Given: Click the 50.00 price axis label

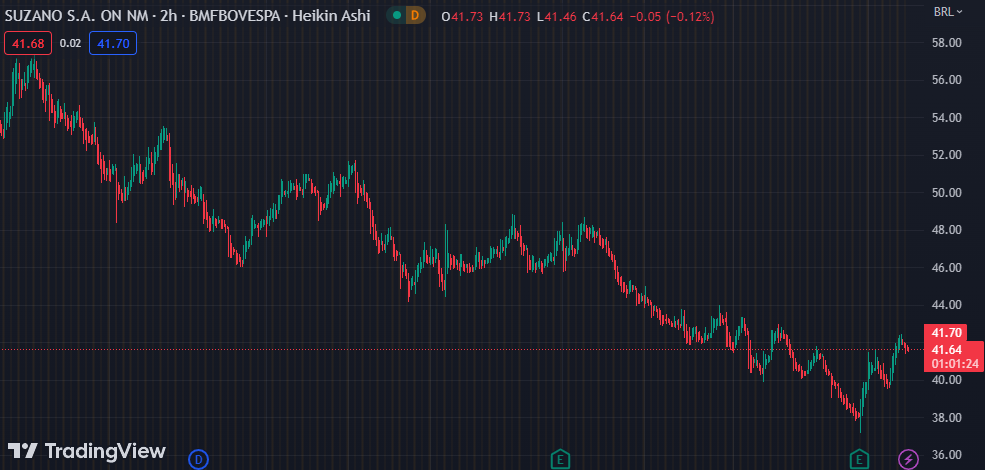Looking at the screenshot, I should pyautogui.click(x=947, y=193).
